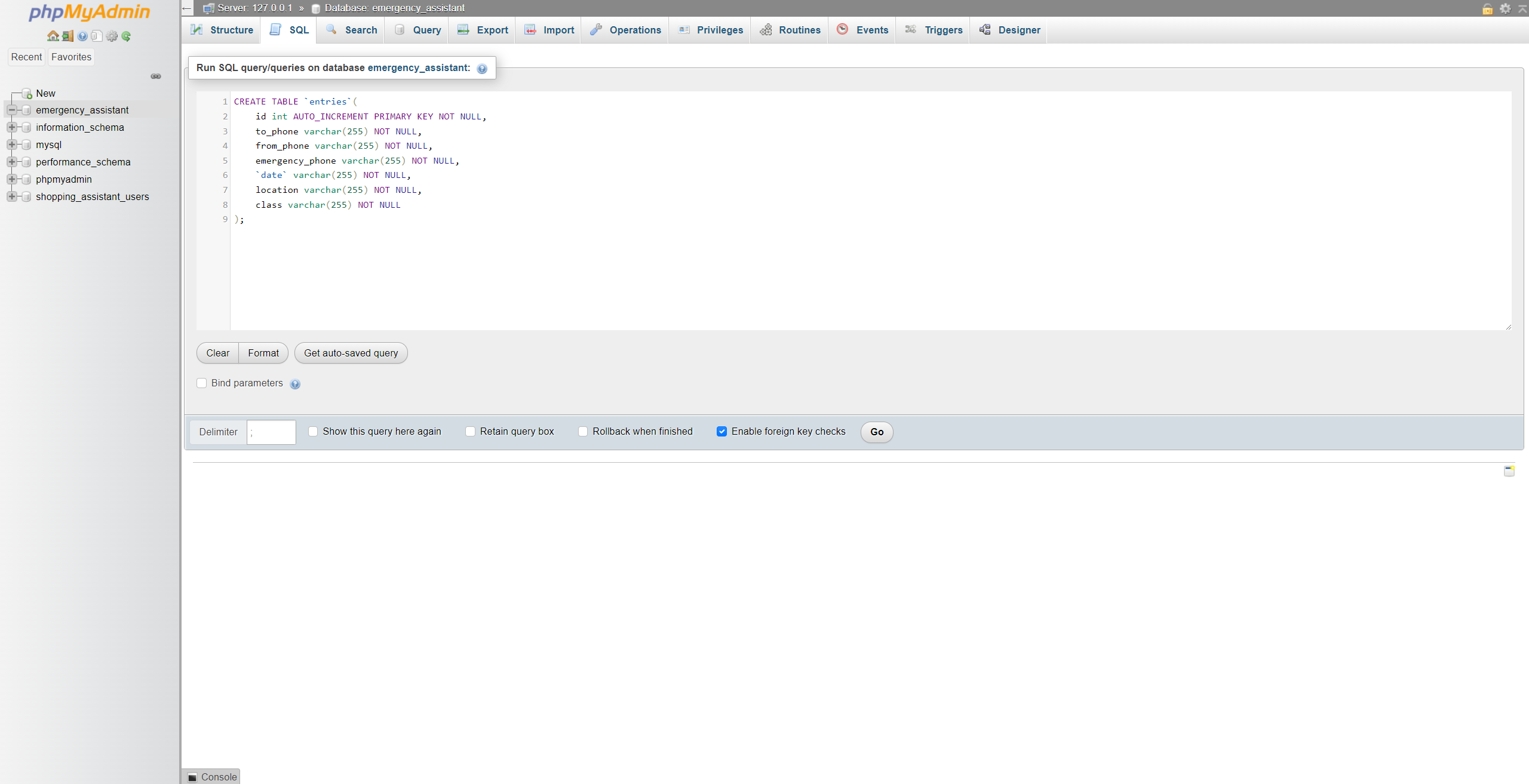Uncheck Enable foreign key checks

(x=721, y=432)
